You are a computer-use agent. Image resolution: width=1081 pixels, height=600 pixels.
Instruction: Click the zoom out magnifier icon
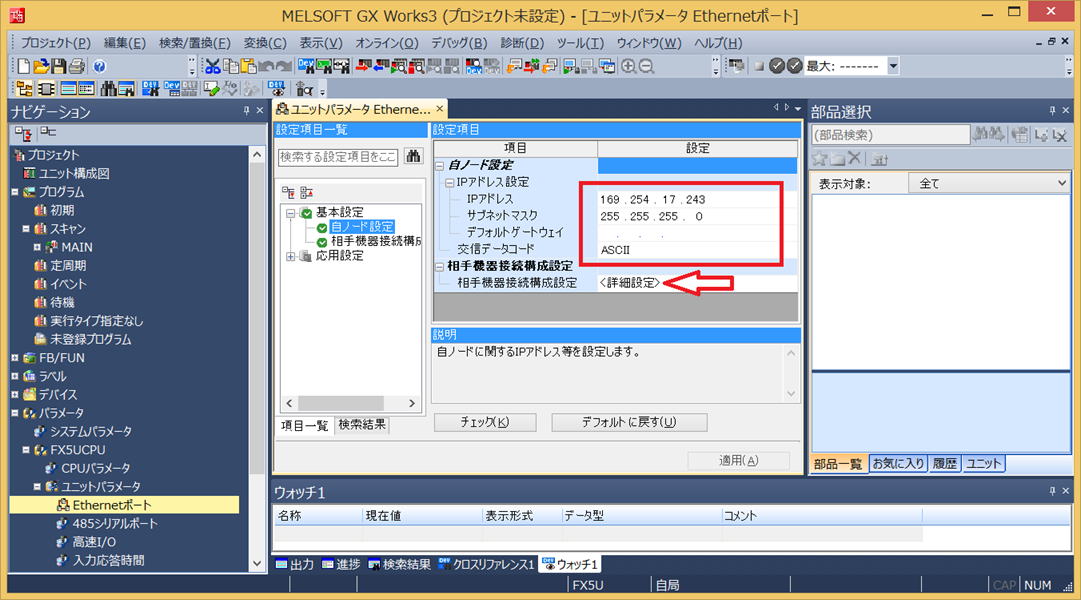click(x=646, y=66)
